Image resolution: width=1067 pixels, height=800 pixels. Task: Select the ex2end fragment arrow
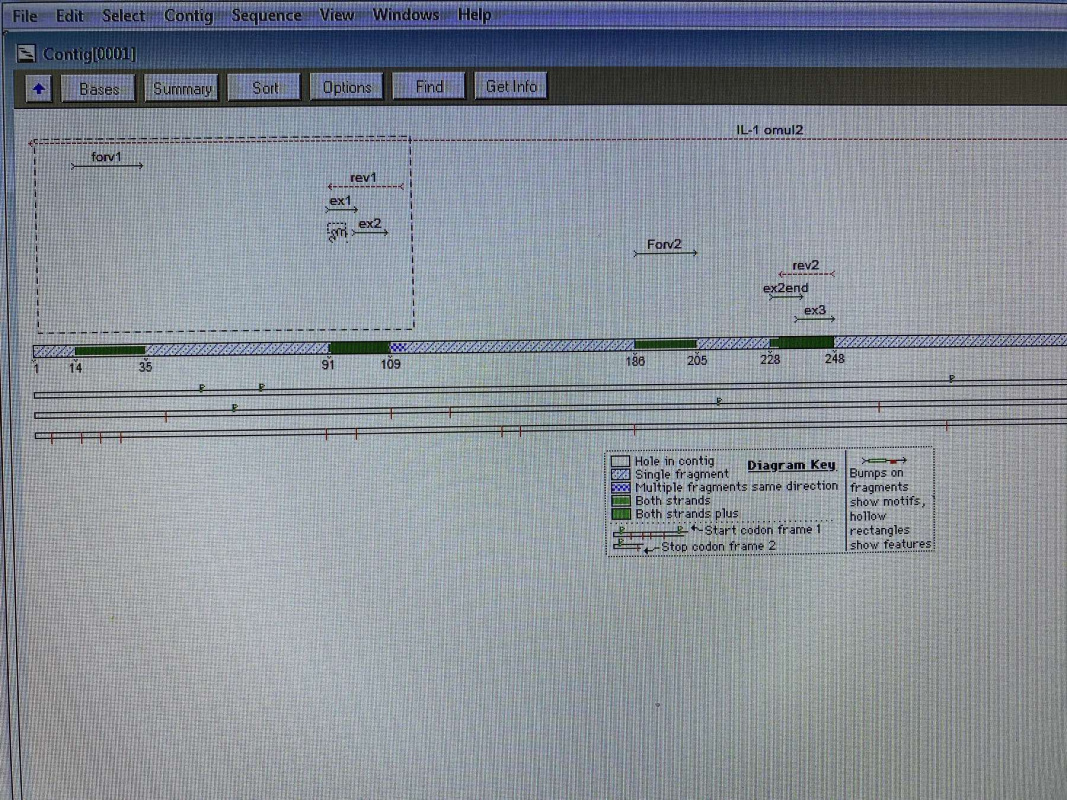(784, 297)
